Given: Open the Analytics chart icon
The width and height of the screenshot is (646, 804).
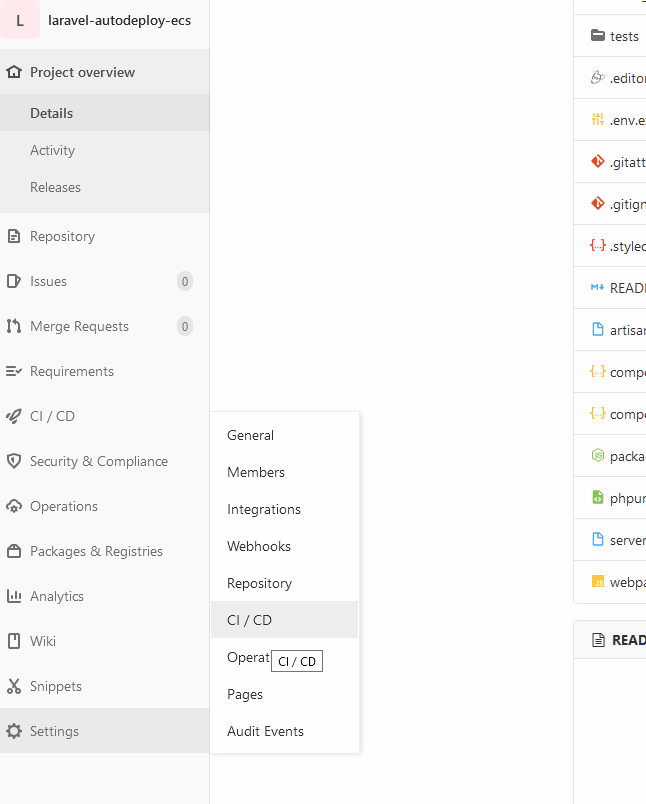Looking at the screenshot, I should click(x=16, y=596).
